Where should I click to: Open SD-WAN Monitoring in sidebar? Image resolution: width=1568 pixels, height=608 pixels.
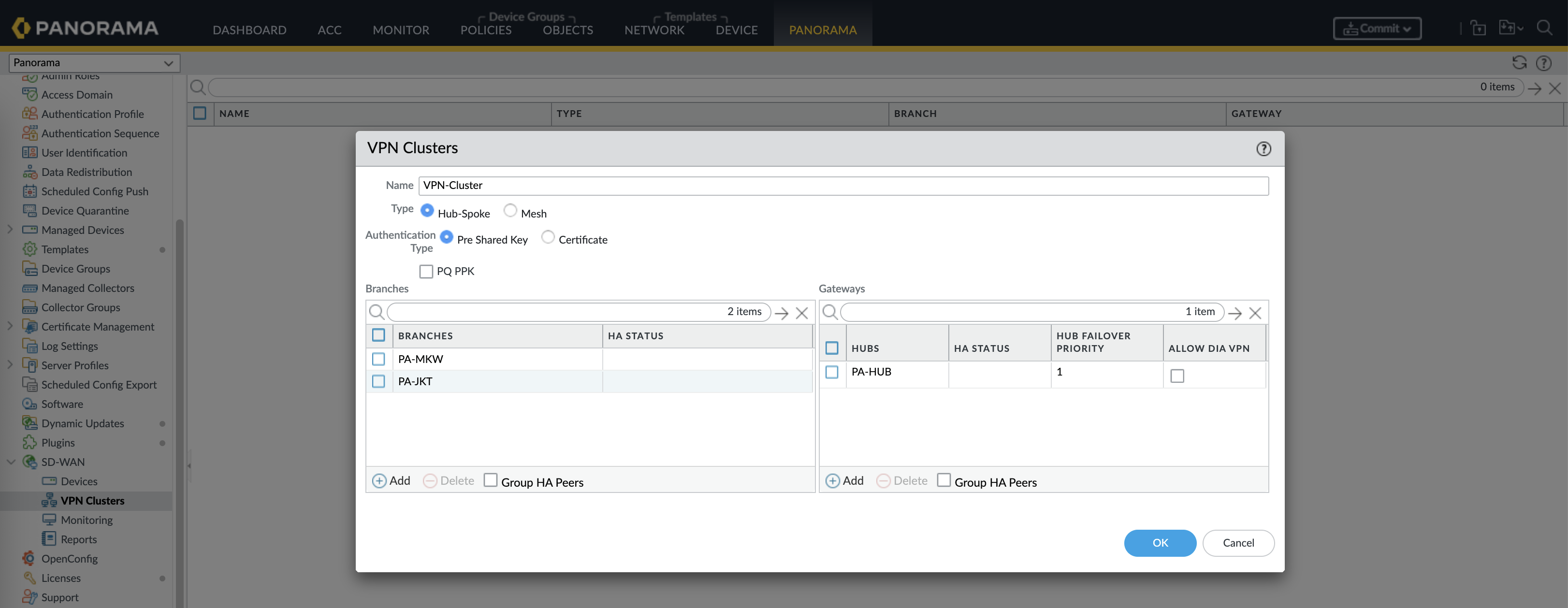[x=87, y=520]
